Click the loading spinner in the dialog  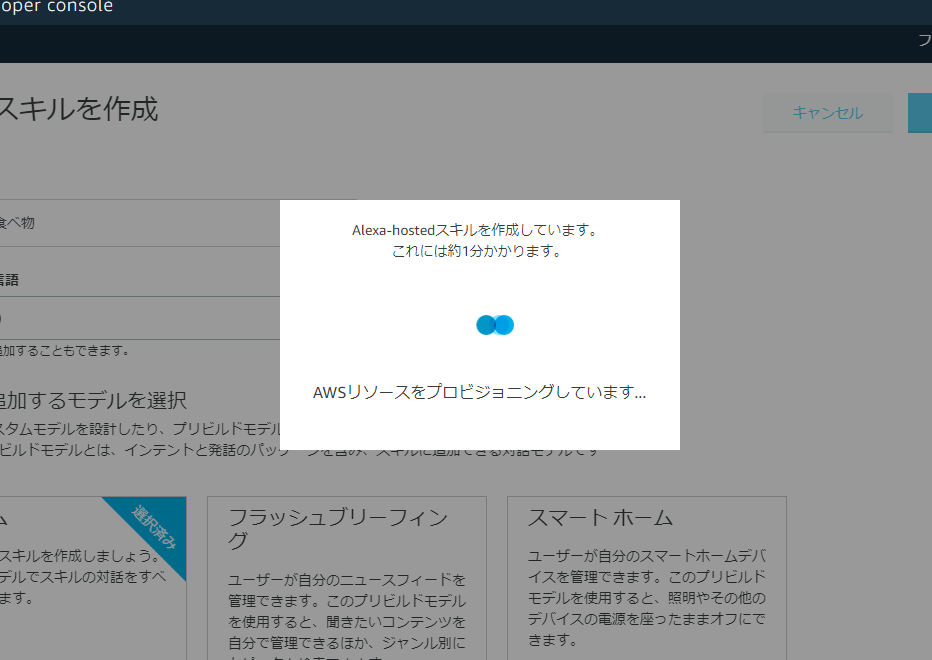pyautogui.click(x=495, y=325)
